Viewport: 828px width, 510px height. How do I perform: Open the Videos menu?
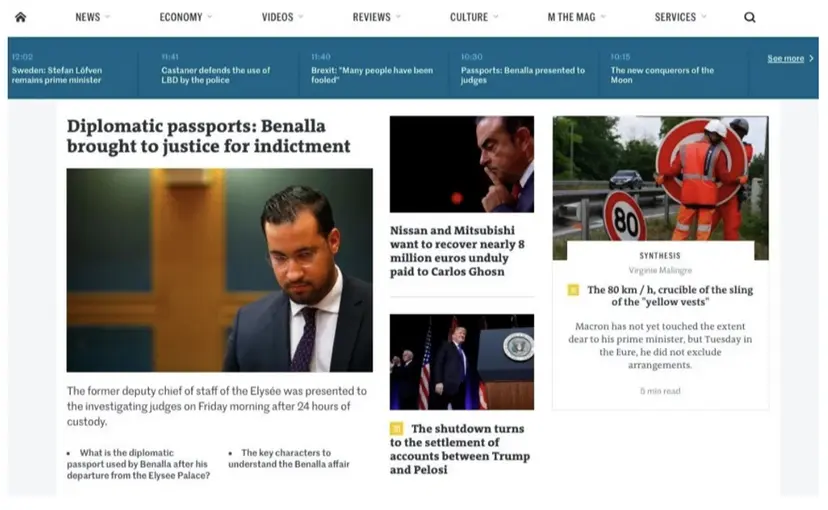(277, 17)
